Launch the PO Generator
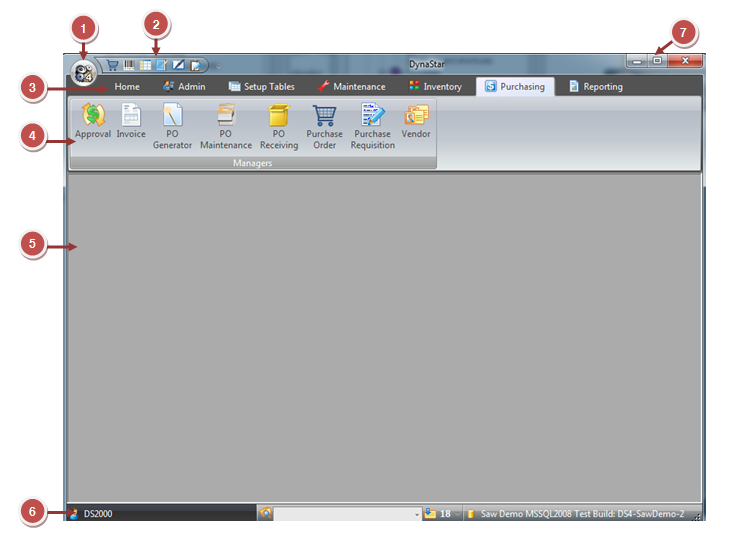The image size is (732, 542). [x=172, y=124]
